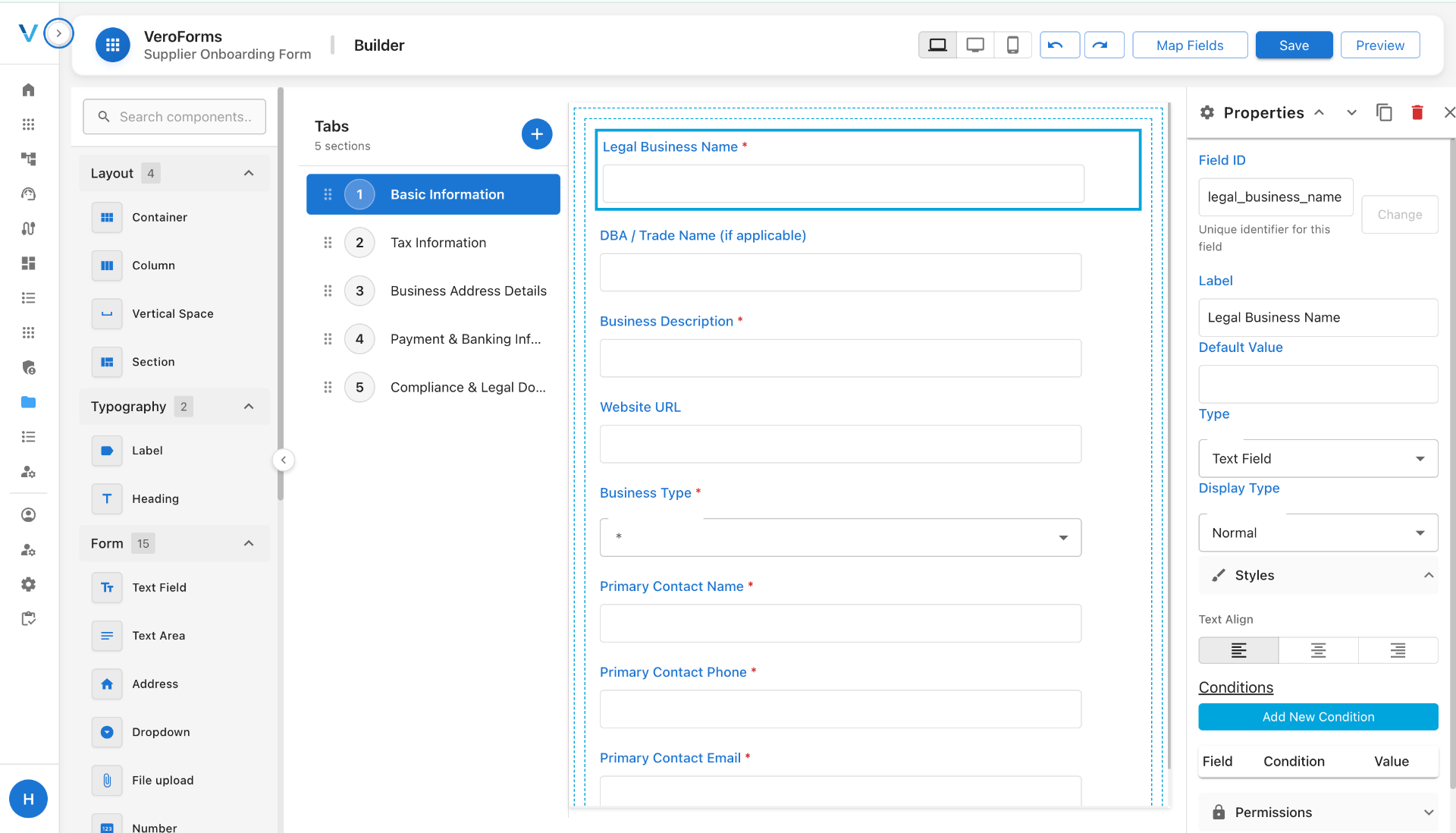Open the Compliance & Legal Documents tab

pyautogui.click(x=433, y=387)
